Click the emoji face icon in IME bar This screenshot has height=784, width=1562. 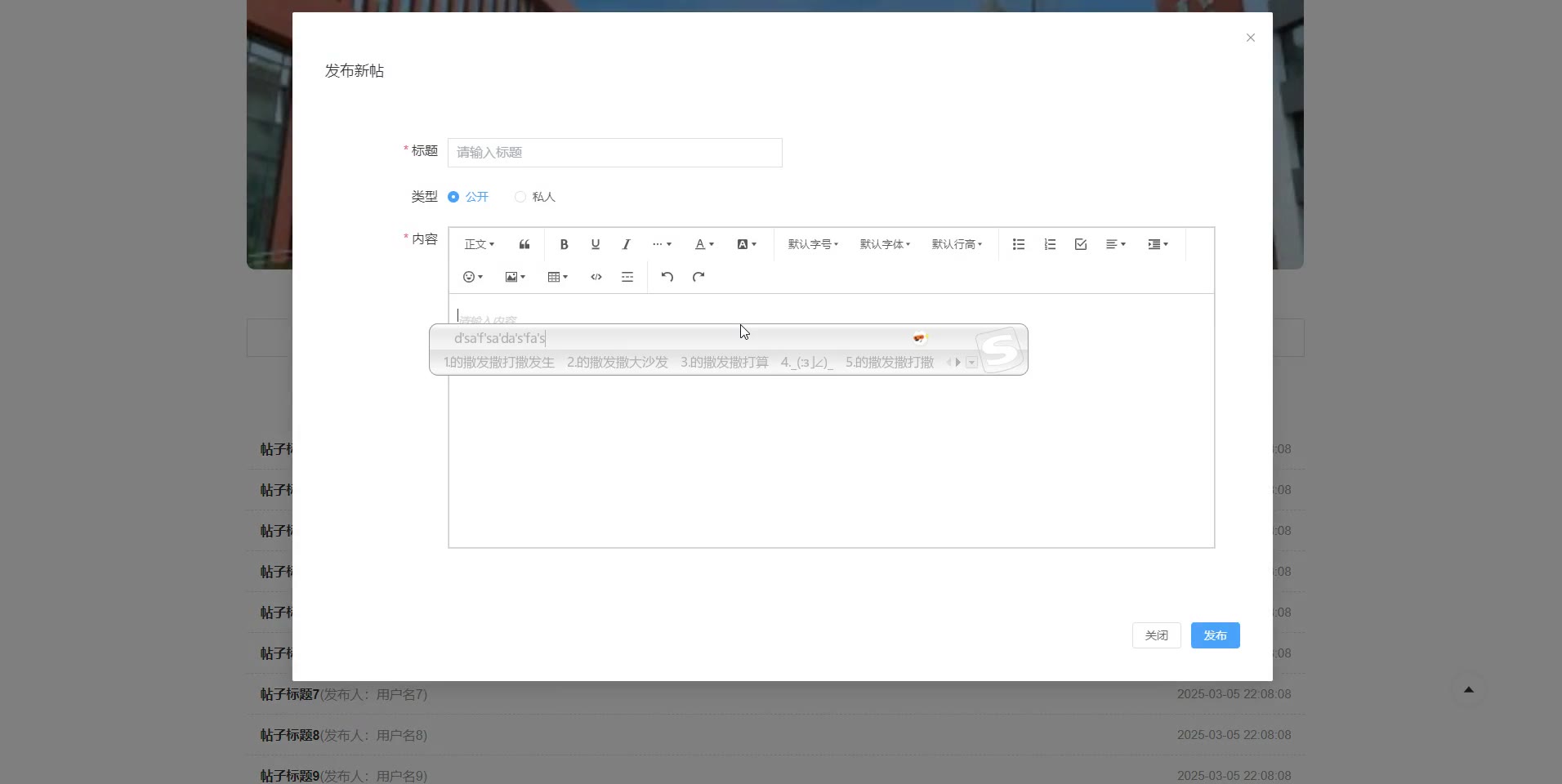pos(920,338)
